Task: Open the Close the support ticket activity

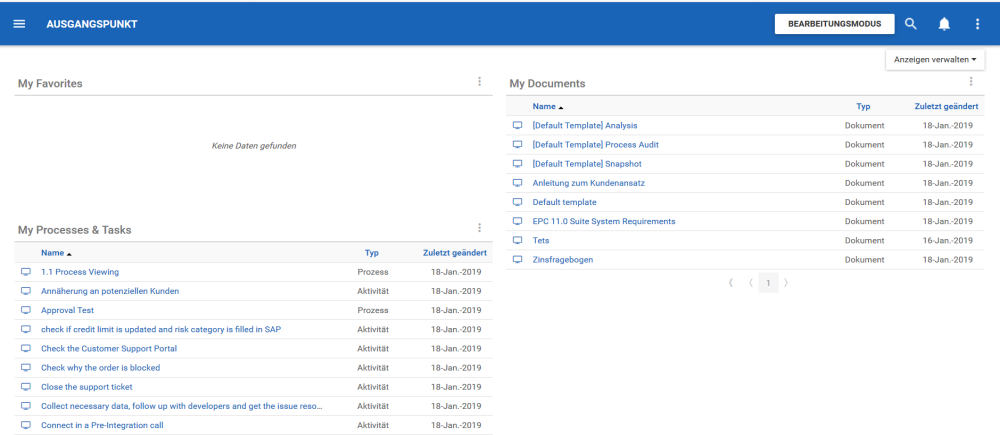Action: (87, 387)
